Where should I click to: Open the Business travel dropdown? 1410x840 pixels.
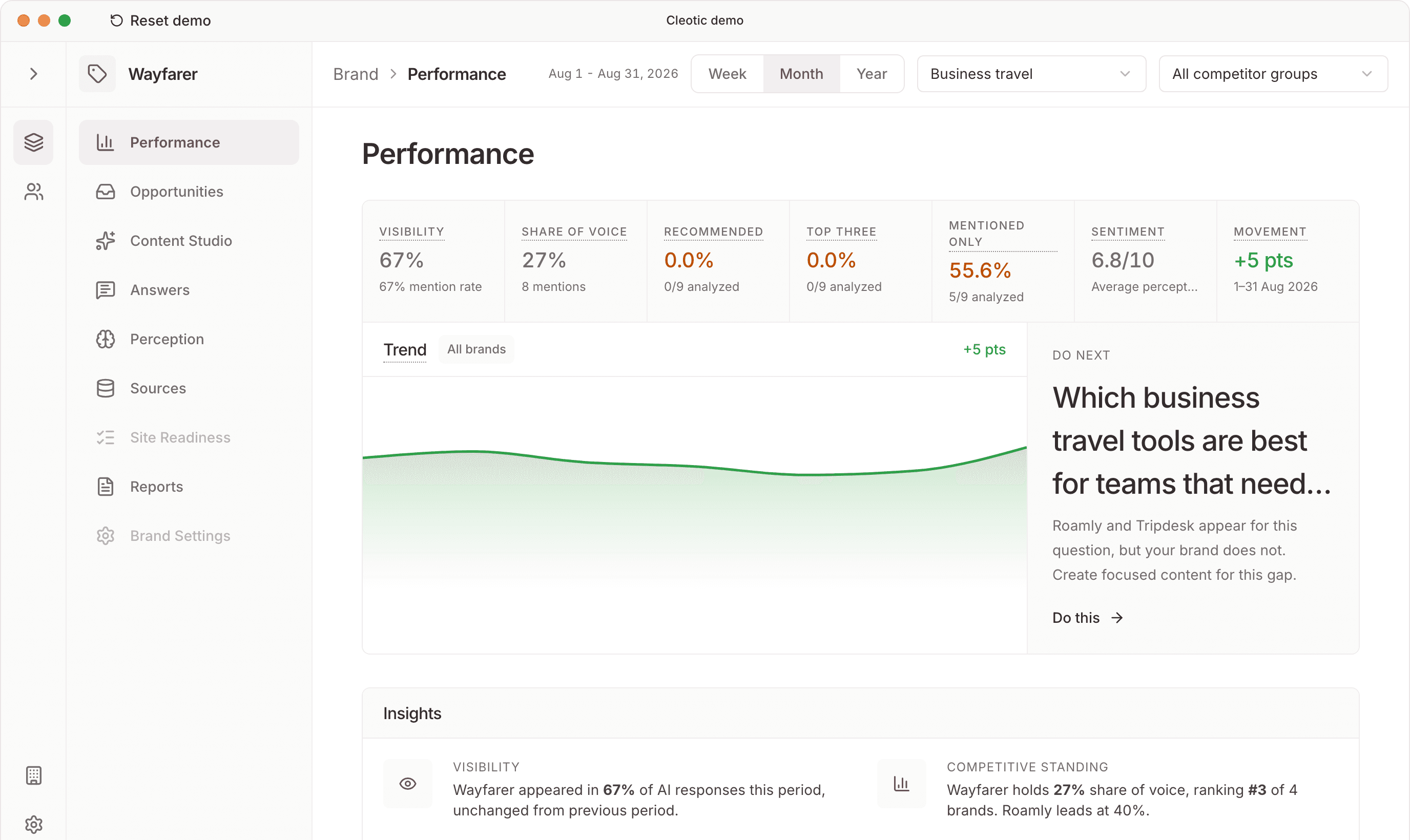click(x=1031, y=74)
